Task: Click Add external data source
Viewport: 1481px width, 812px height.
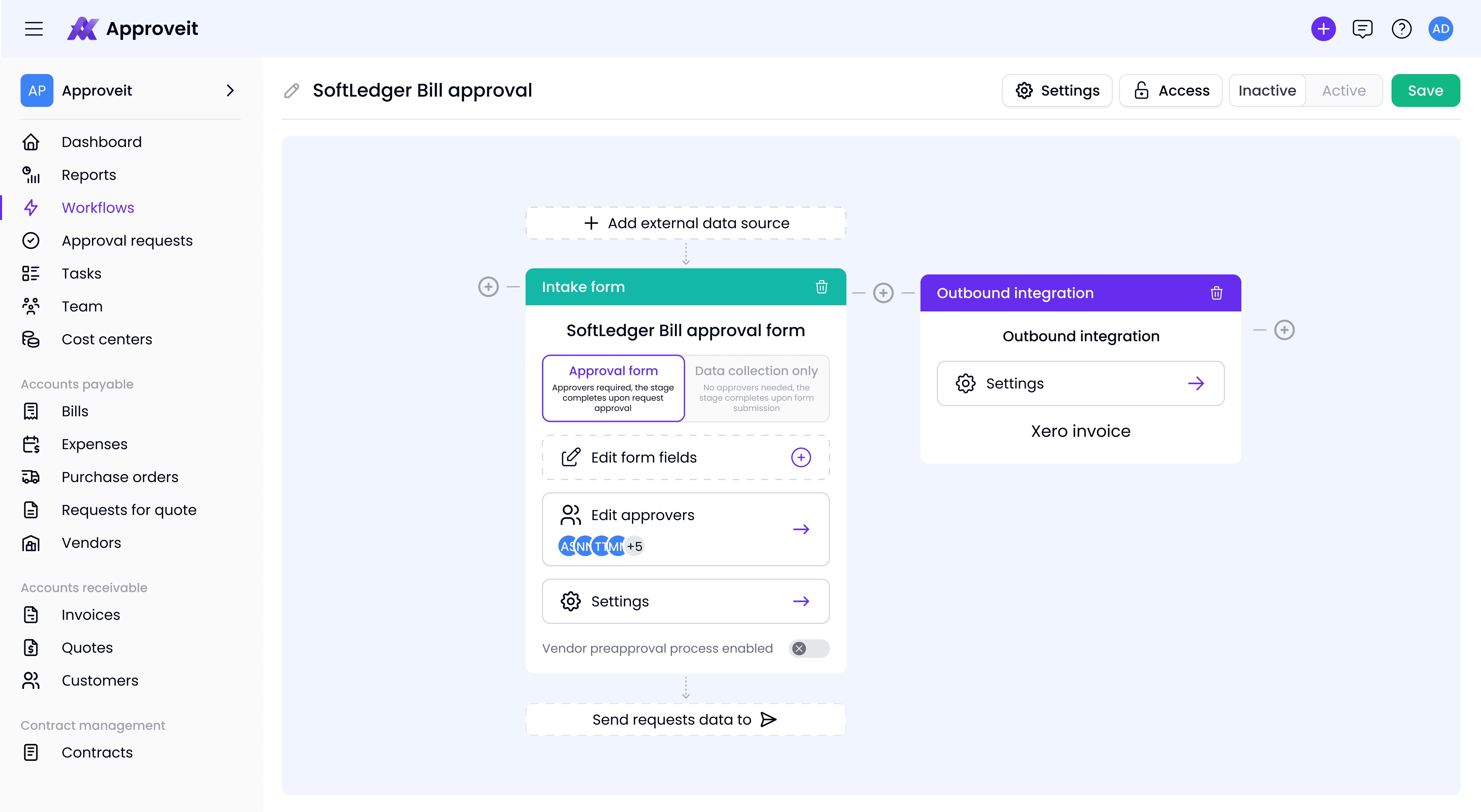Action: click(686, 223)
